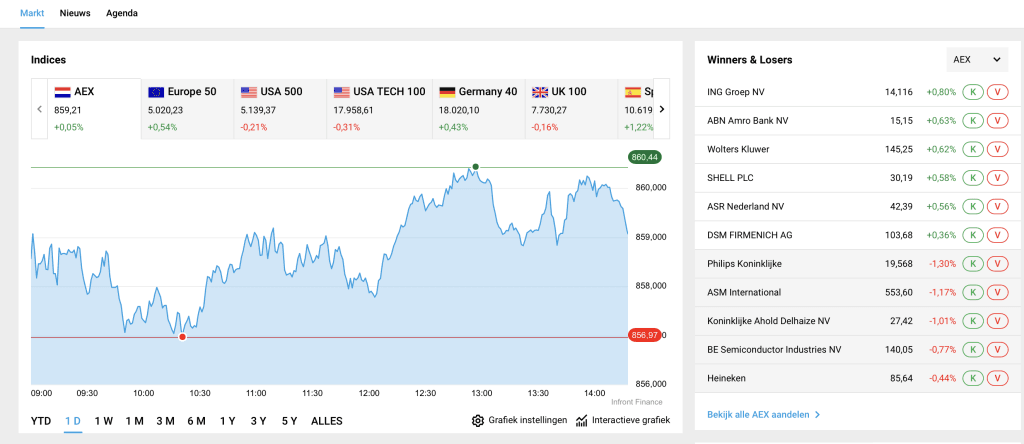Screen dimensions: 1024x444
Task: Click the K buy icon for ING Groep NV
Action: [970, 92]
